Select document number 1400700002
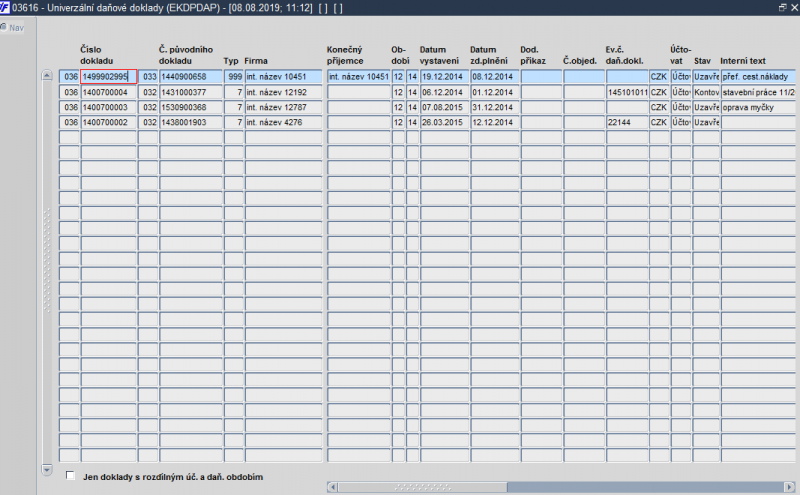The image size is (800, 495). click(x=109, y=122)
